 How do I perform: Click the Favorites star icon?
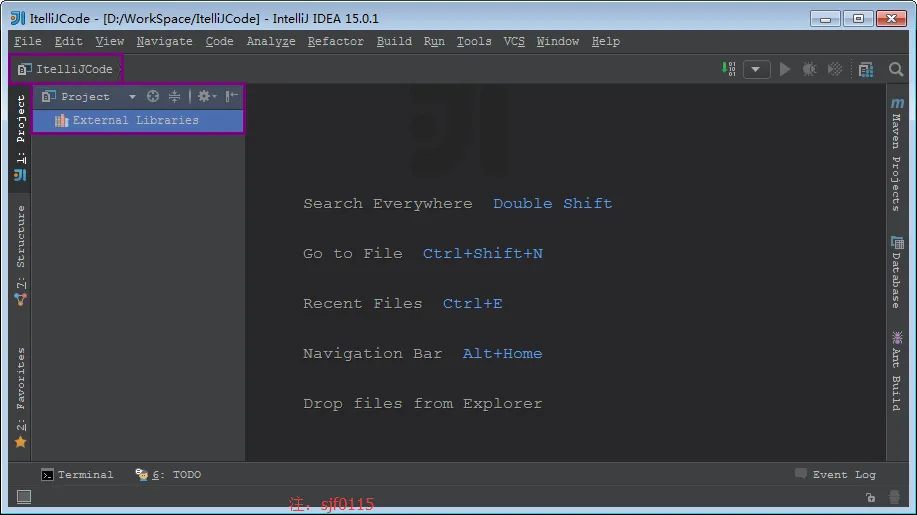pyautogui.click(x=20, y=442)
